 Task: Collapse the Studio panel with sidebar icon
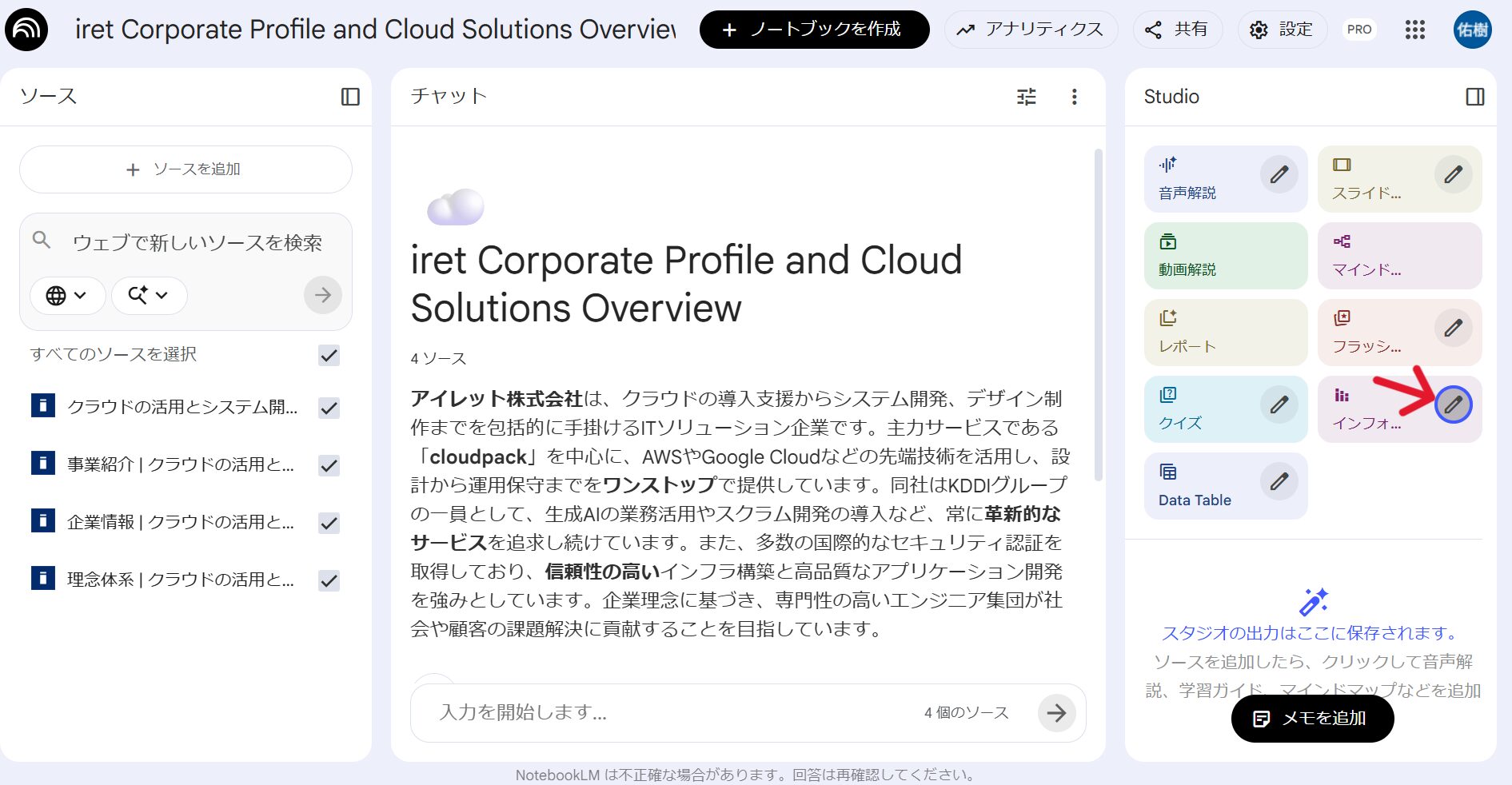[x=1475, y=97]
